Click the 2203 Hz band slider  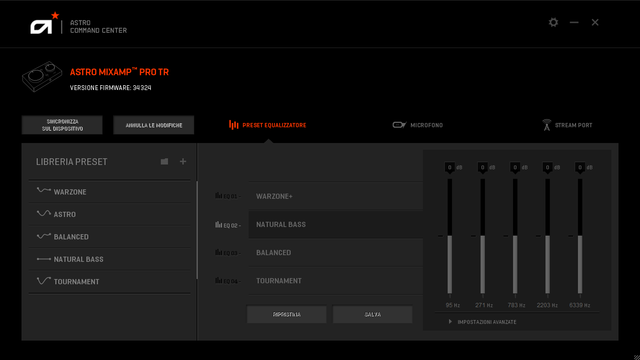[x=547, y=236]
